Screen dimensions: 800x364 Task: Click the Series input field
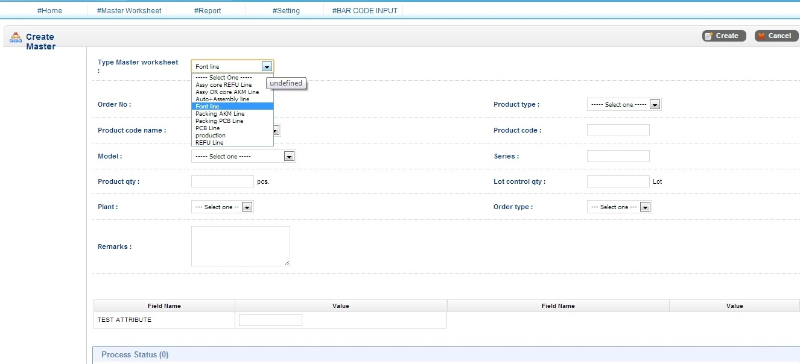(x=618, y=156)
